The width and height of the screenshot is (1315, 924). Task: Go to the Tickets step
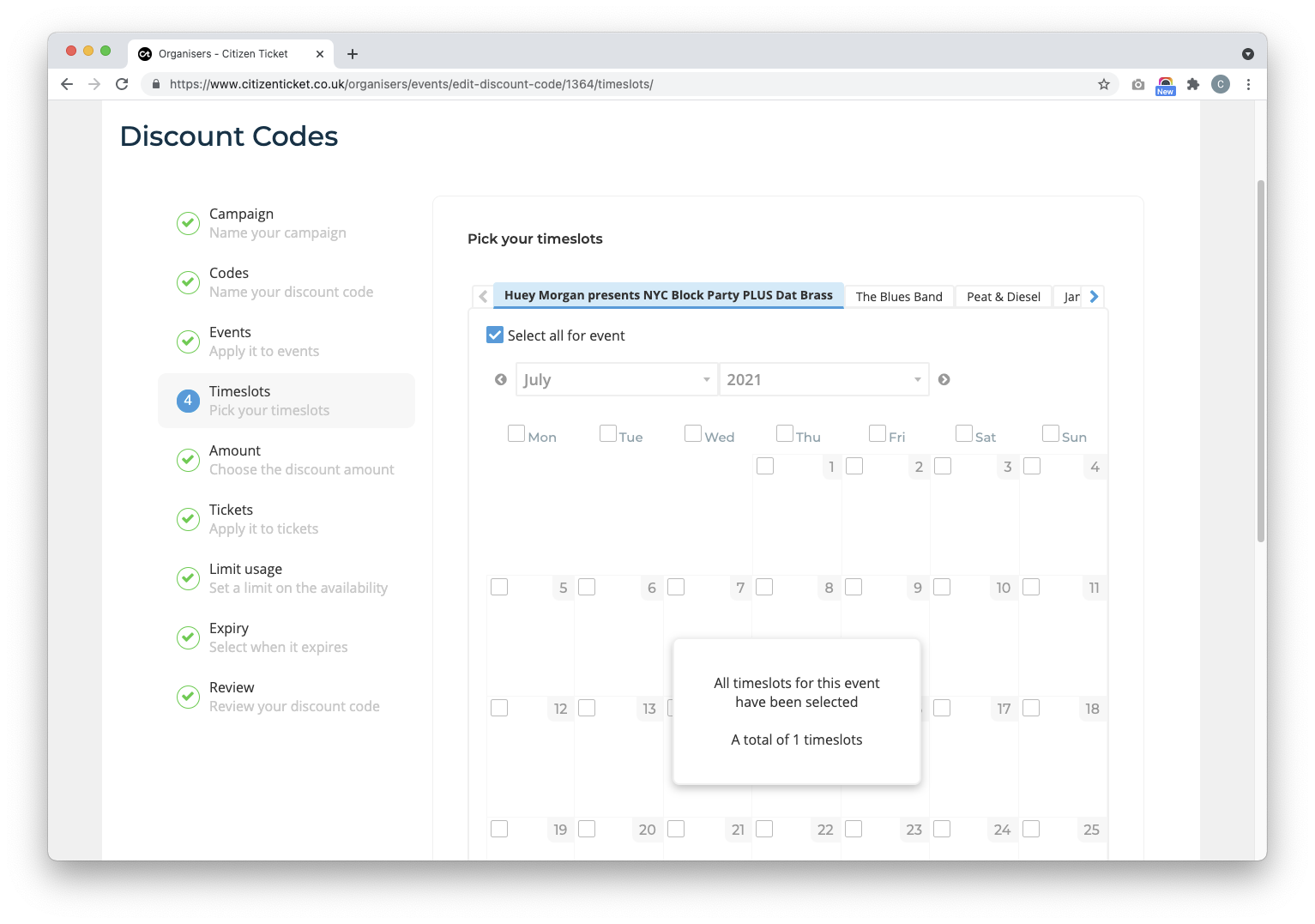[x=287, y=519]
